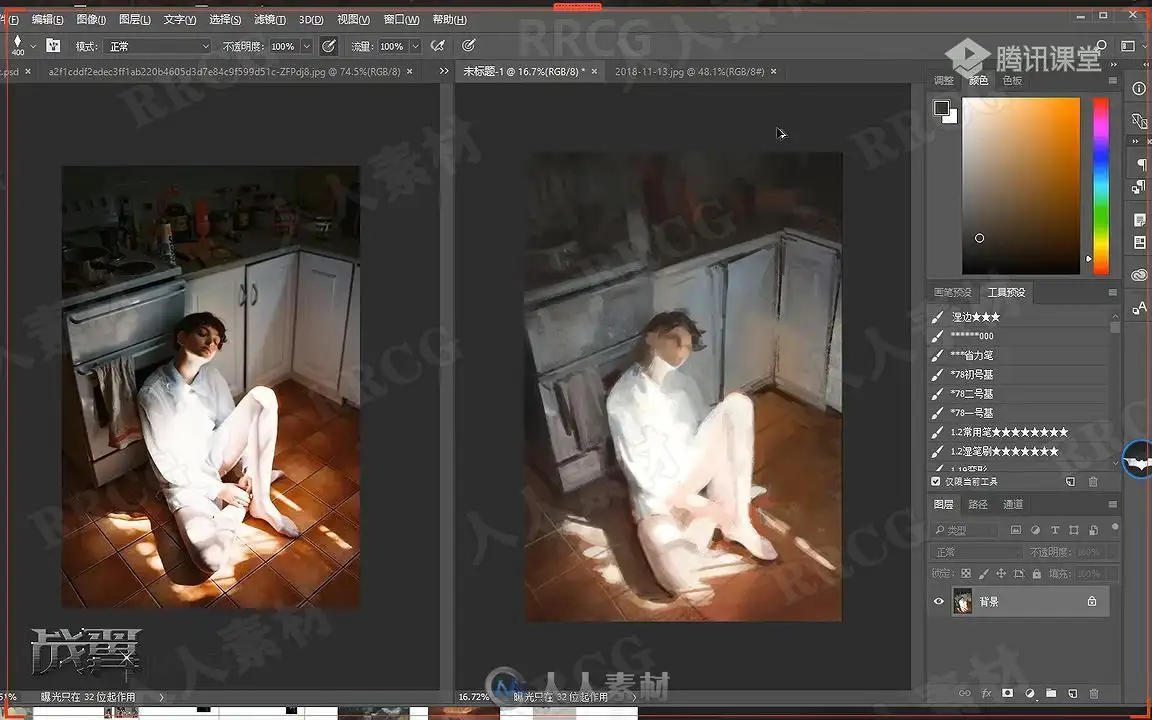This screenshot has width=1152, height=720.
Task: Close the ZFPdj8.jpg document tab
Action: 410,71
